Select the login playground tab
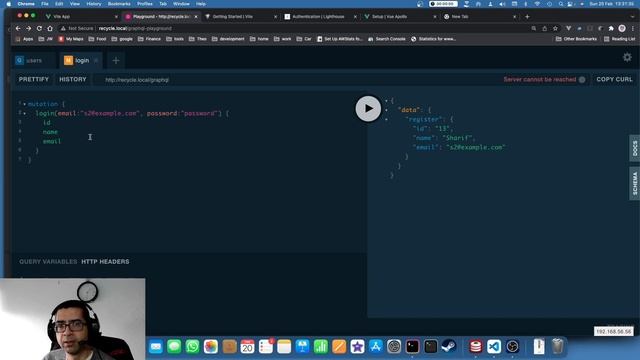 pos(81,60)
